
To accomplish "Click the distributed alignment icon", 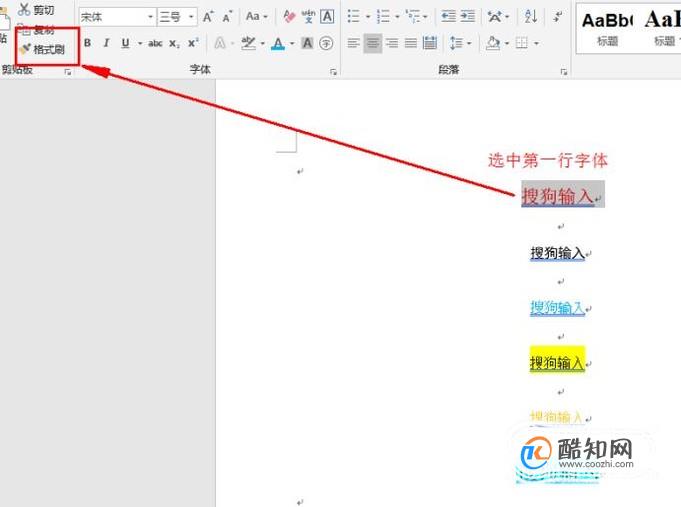I will [430, 43].
